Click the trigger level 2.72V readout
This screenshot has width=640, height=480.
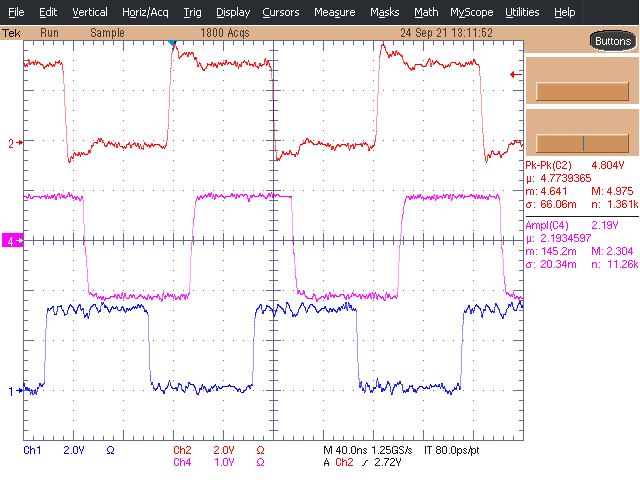pyautogui.click(x=387, y=462)
